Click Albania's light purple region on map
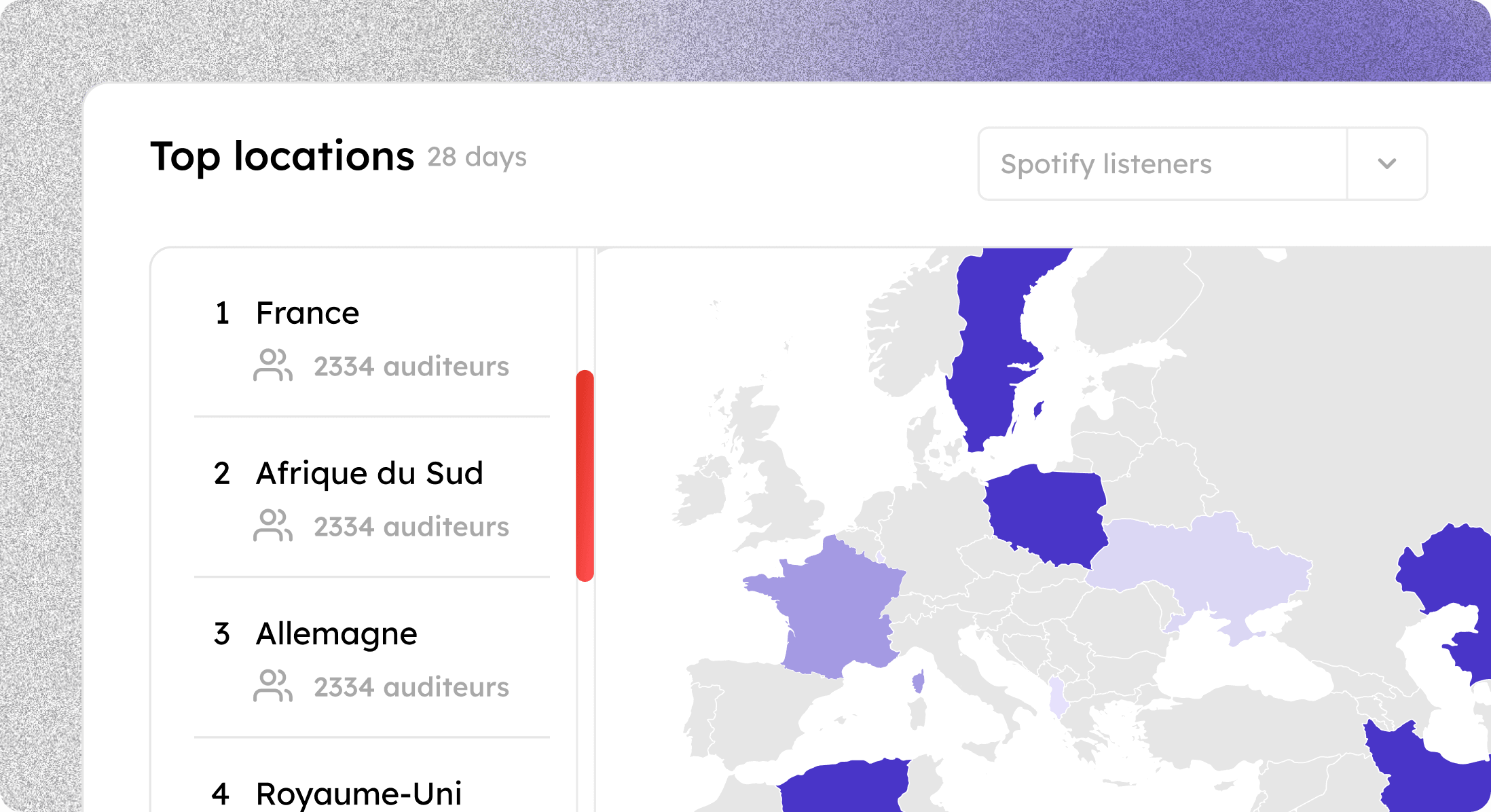1491x812 pixels. click(1058, 697)
